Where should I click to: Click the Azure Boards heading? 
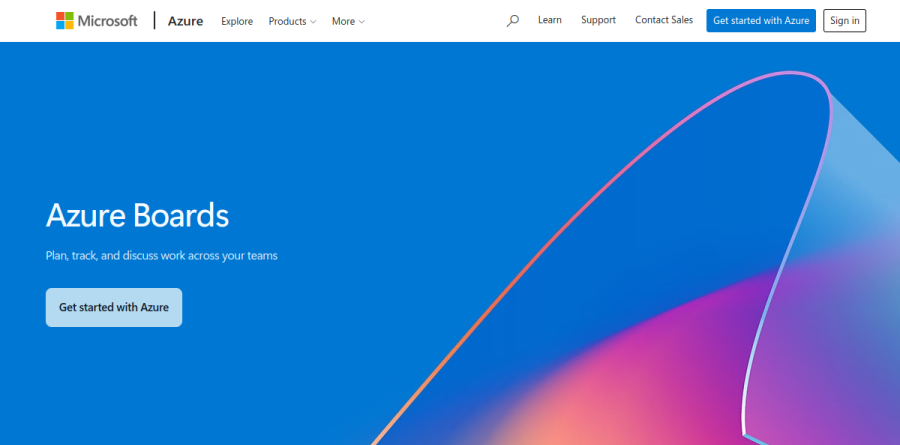click(137, 216)
